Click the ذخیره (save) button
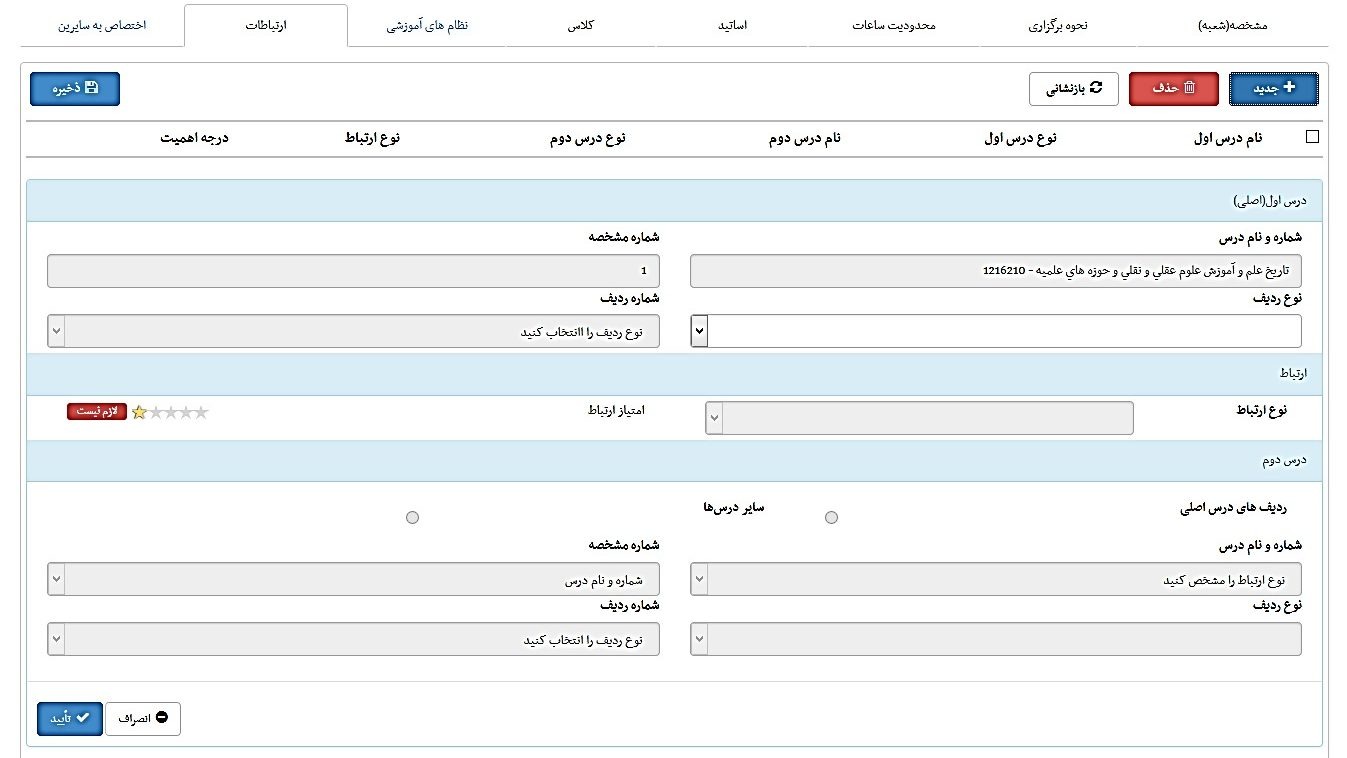The image size is (1347, 758). 75,89
